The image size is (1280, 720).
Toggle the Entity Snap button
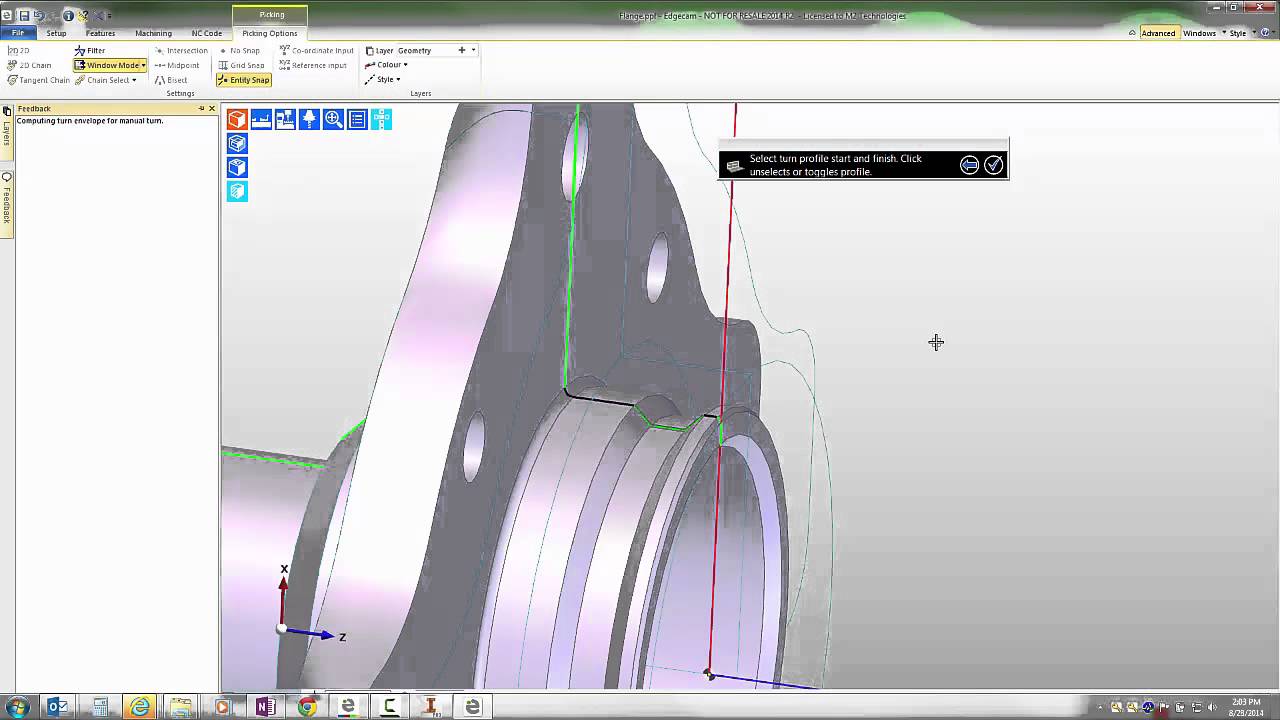point(244,80)
